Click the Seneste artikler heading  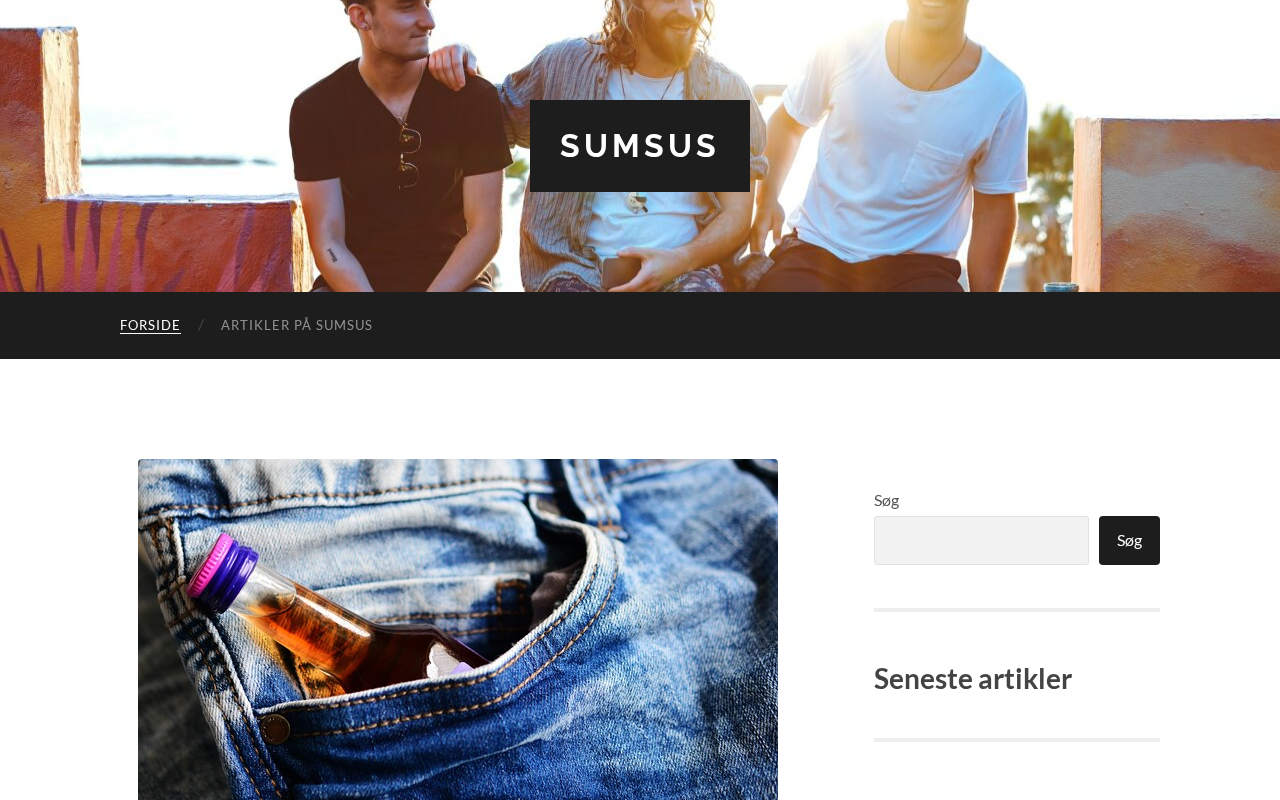click(x=973, y=678)
